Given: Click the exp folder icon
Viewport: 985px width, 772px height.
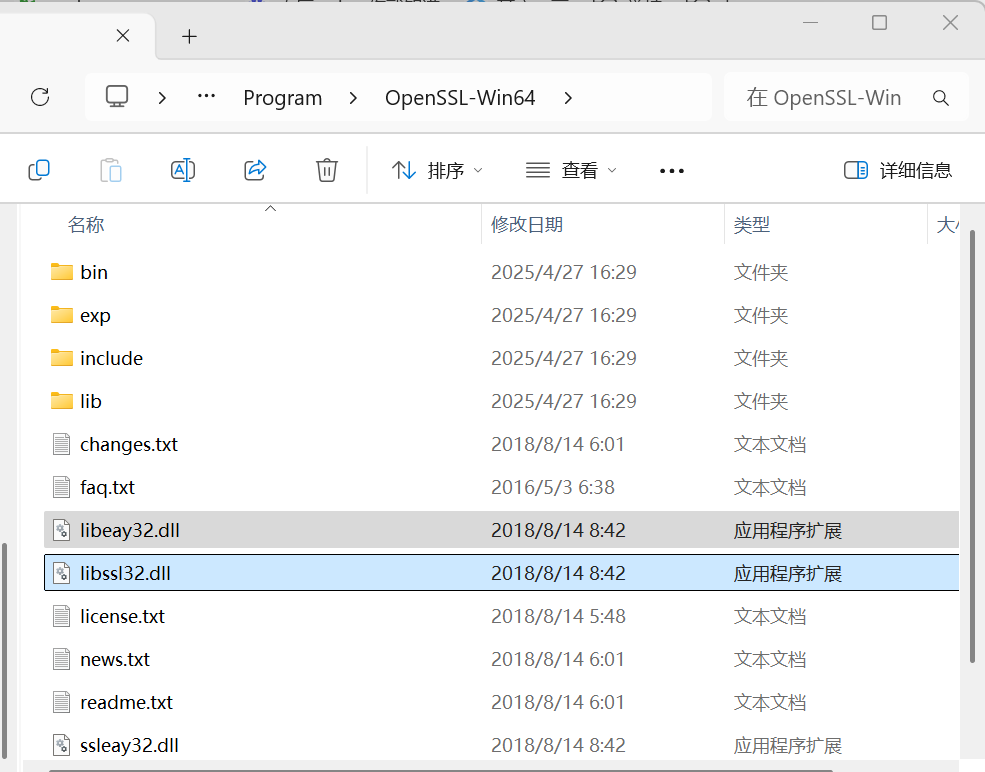Looking at the screenshot, I should pyautogui.click(x=62, y=315).
